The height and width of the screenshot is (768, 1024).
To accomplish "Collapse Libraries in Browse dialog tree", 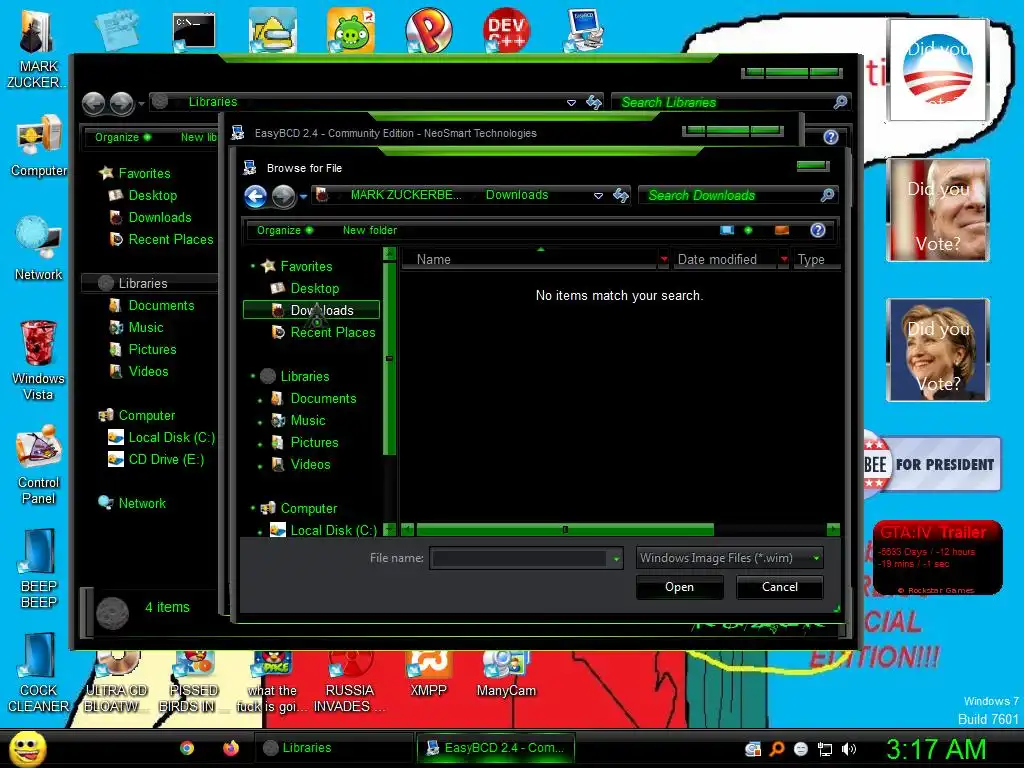I will pyautogui.click(x=253, y=376).
